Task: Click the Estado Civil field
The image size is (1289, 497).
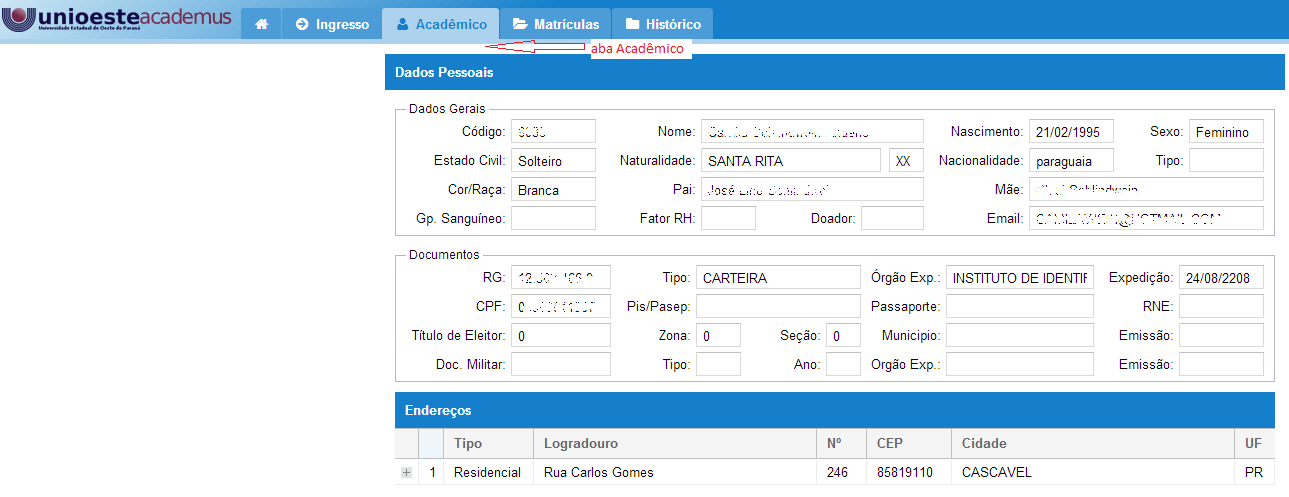Action: pos(553,161)
